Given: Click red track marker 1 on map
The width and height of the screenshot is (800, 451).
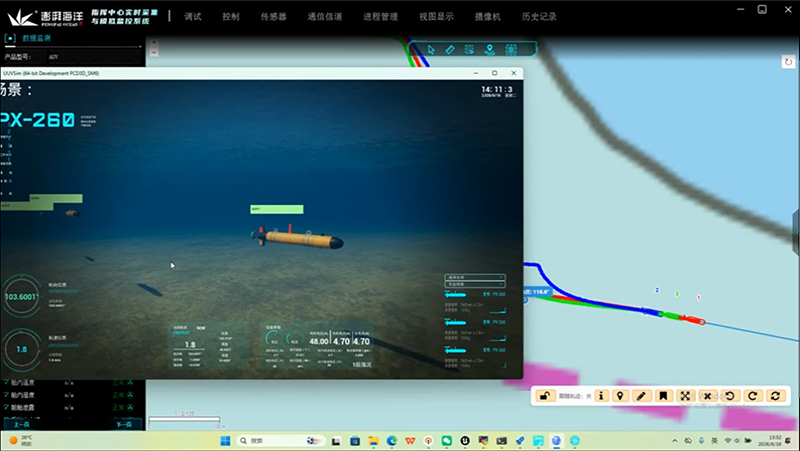Looking at the screenshot, I should [x=698, y=297].
